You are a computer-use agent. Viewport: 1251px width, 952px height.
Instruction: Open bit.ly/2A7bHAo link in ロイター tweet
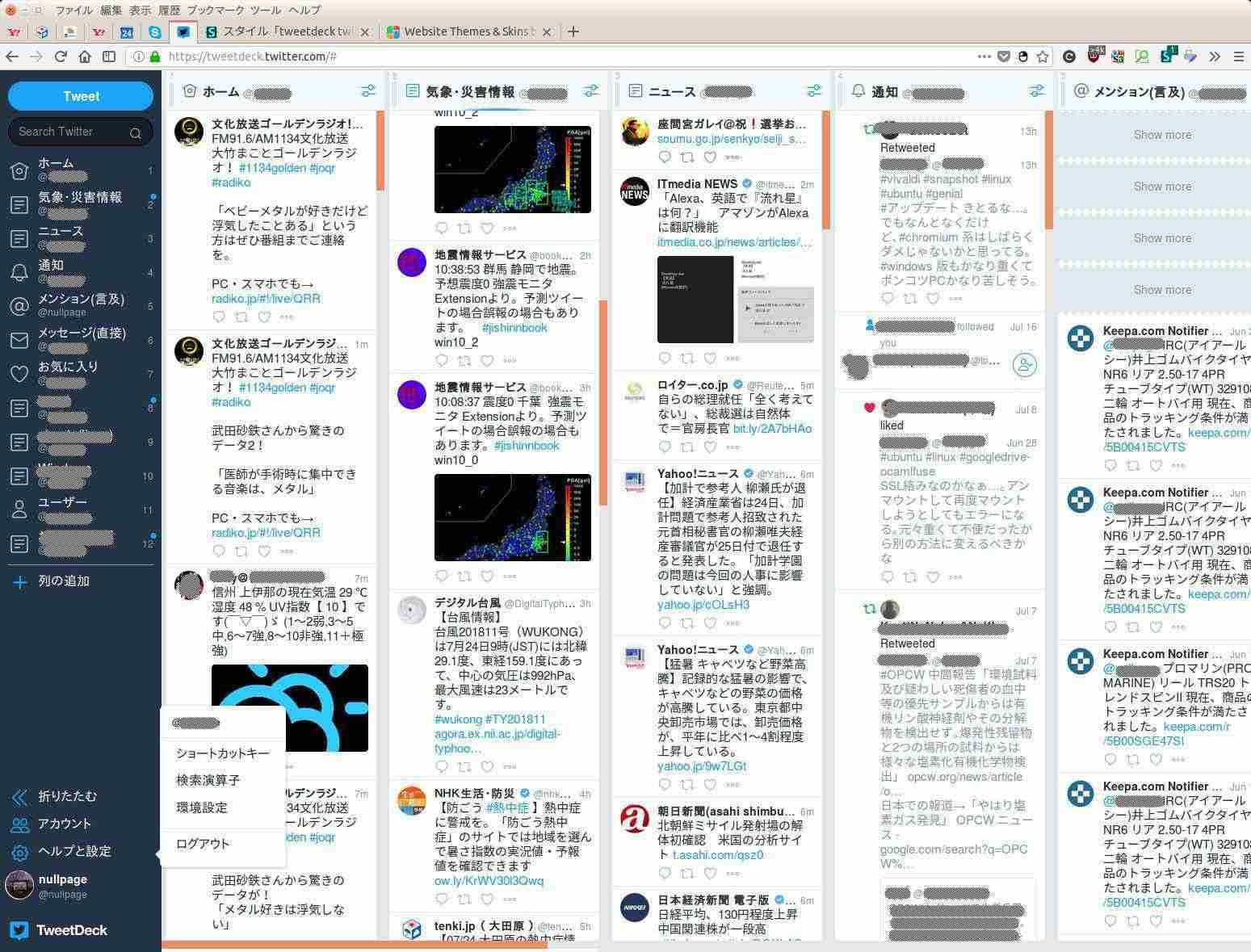point(772,429)
